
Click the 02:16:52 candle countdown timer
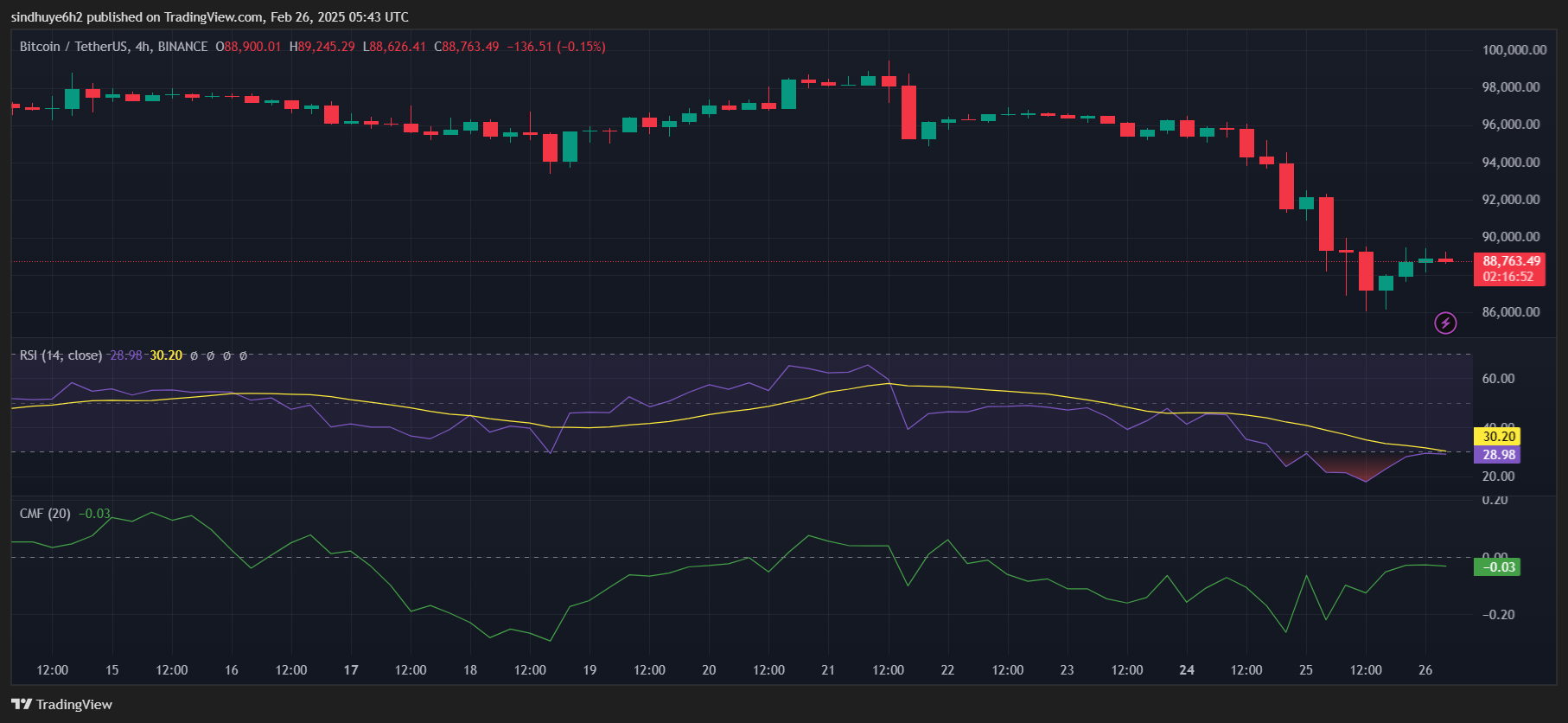pos(1507,277)
